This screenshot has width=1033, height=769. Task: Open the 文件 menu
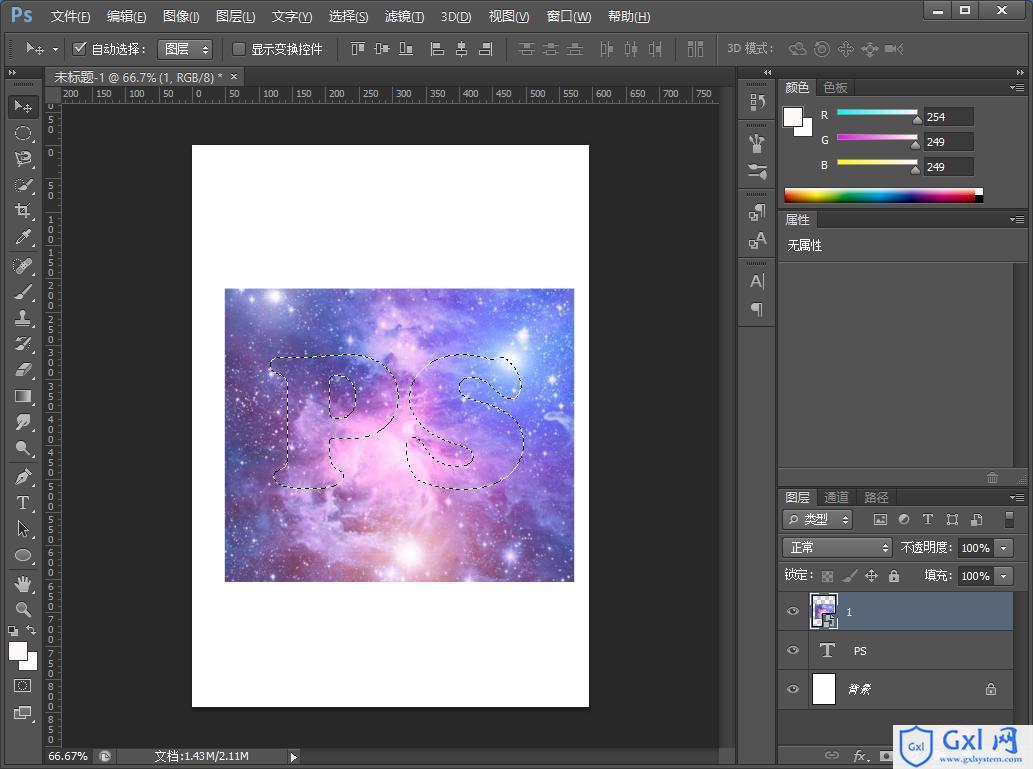(x=70, y=16)
